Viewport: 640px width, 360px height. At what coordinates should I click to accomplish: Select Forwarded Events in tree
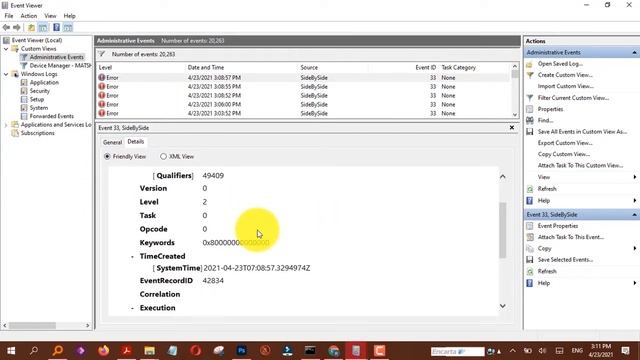coord(51,116)
